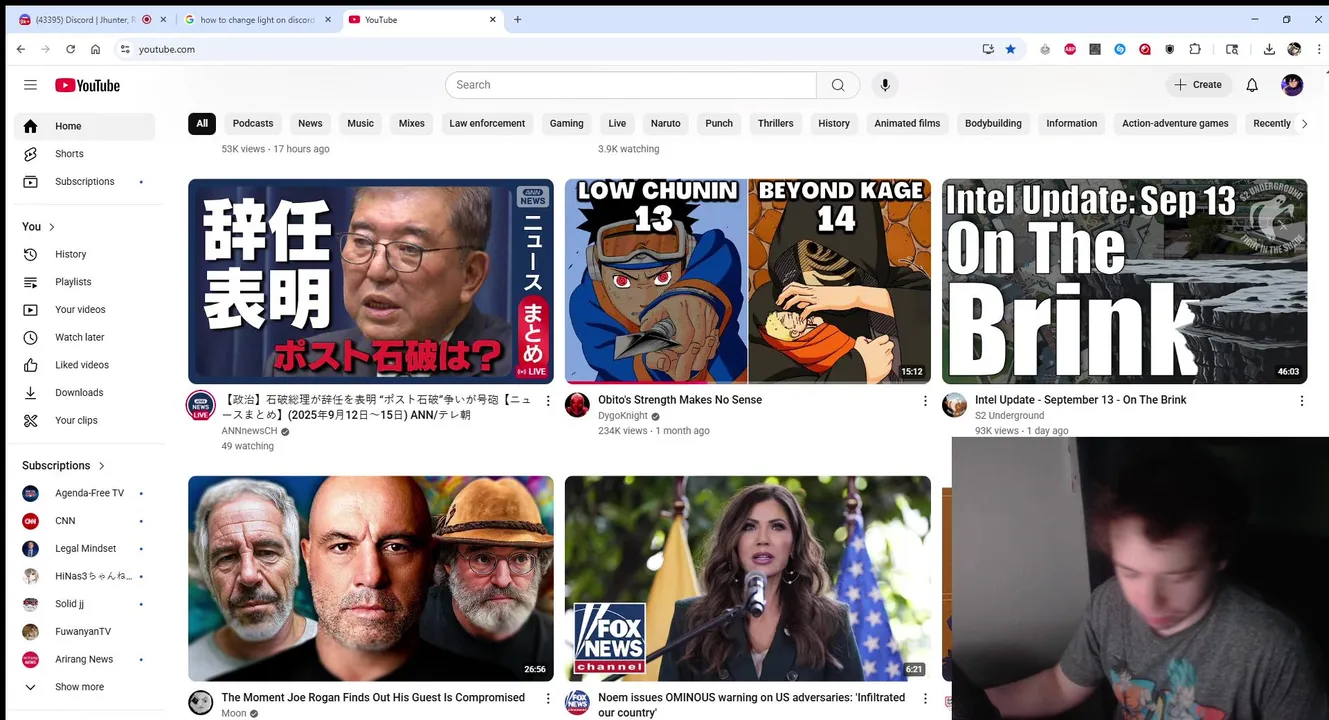Select the Naruto filter chip
Screen dimensions: 1329x720
(x=665, y=124)
